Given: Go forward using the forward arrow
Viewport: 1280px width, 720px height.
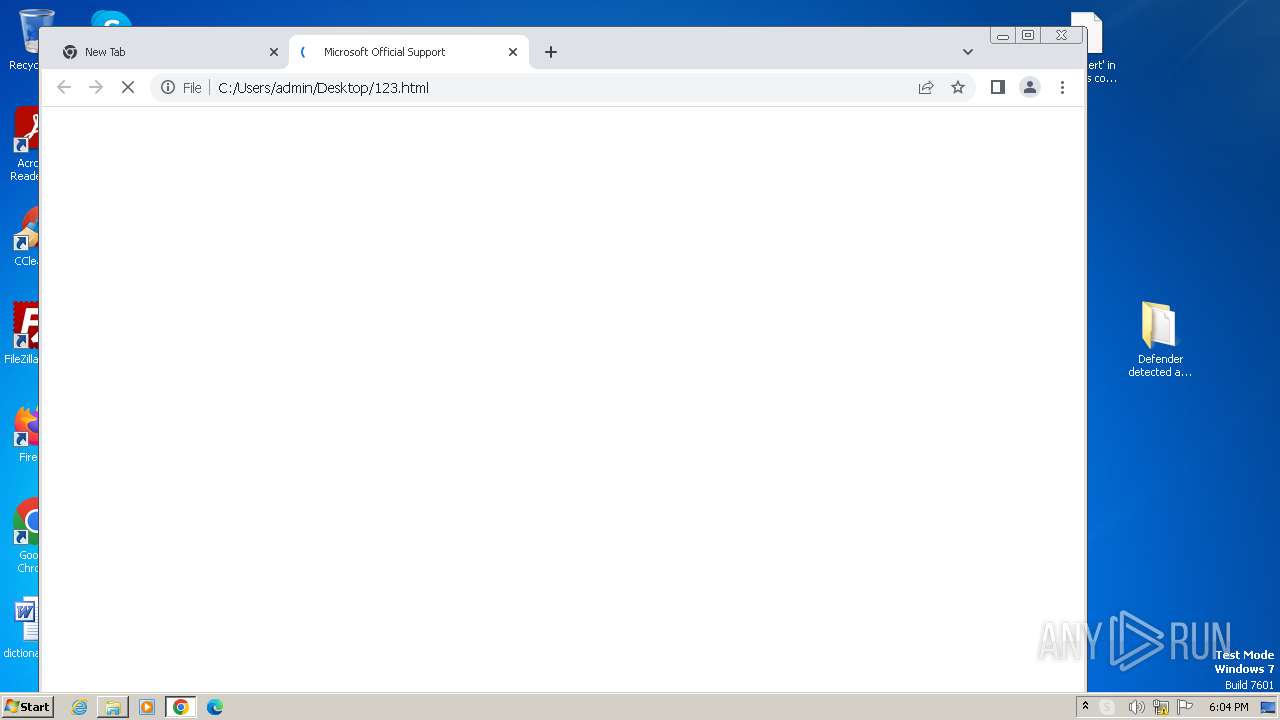Looking at the screenshot, I should coord(96,88).
